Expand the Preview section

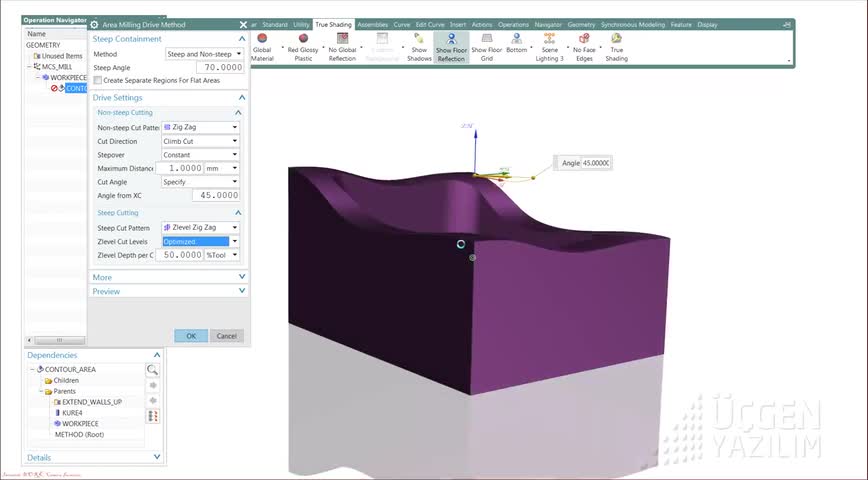pyautogui.click(x=242, y=291)
